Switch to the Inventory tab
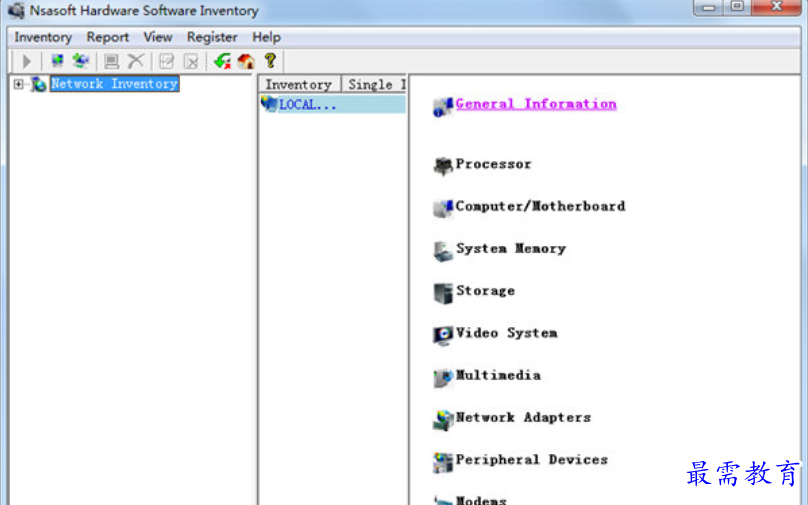The width and height of the screenshot is (808, 505). 299,85
